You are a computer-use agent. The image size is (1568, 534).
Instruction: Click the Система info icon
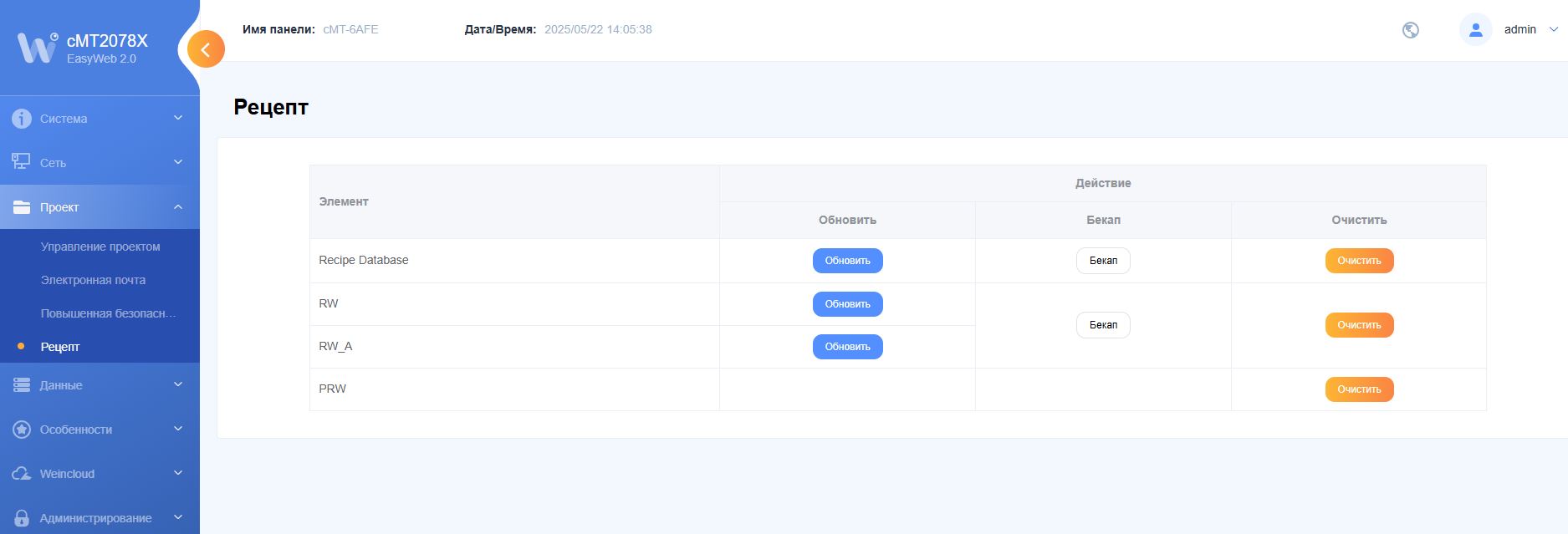click(x=22, y=119)
